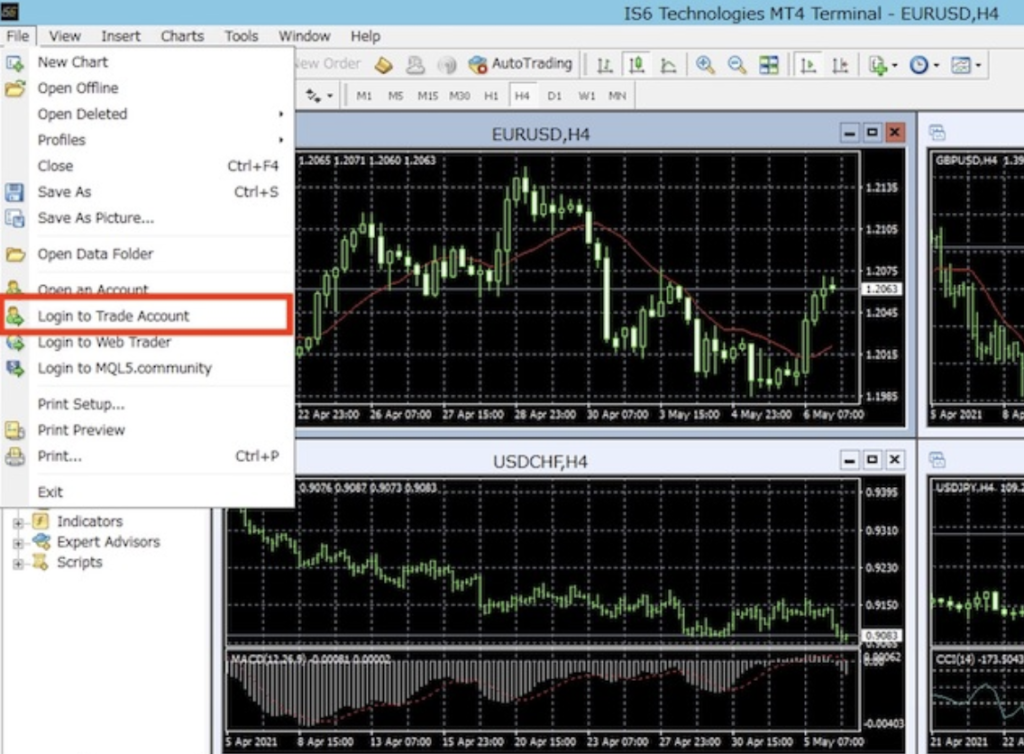Select the M1 timeframe
The height and width of the screenshot is (754, 1024).
click(364, 96)
